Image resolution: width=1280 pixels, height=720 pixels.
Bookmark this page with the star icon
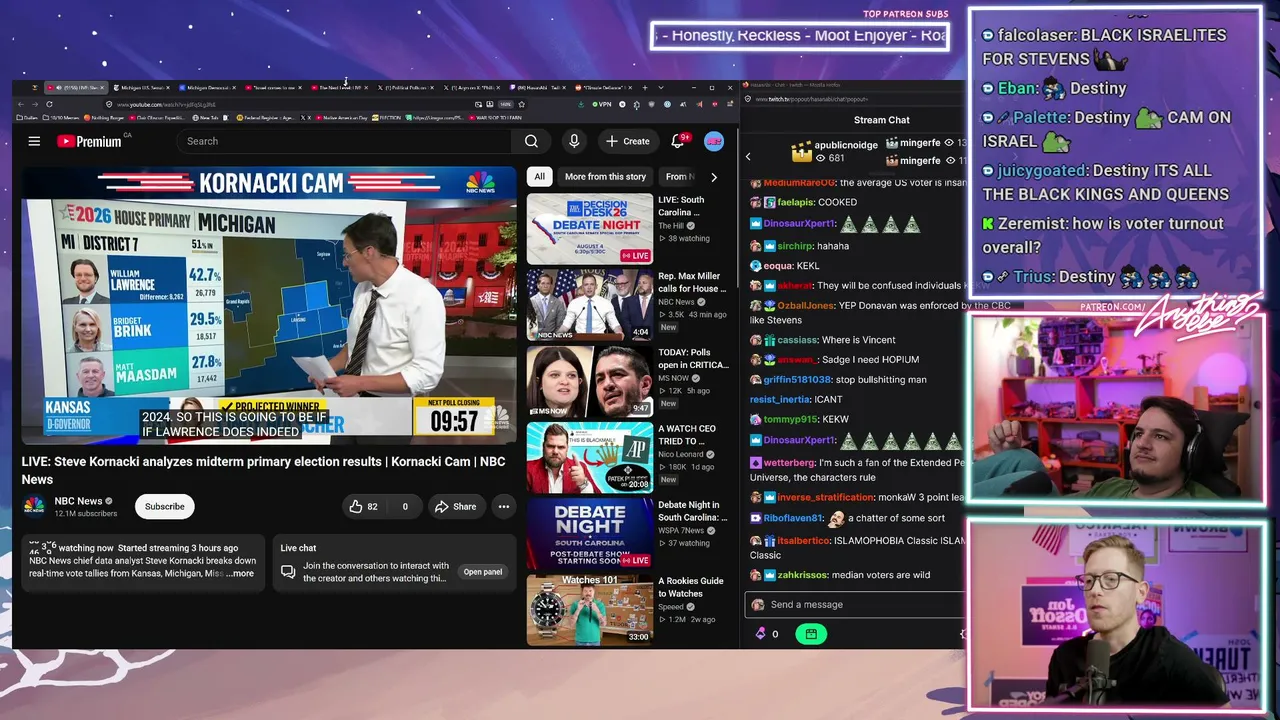click(521, 104)
